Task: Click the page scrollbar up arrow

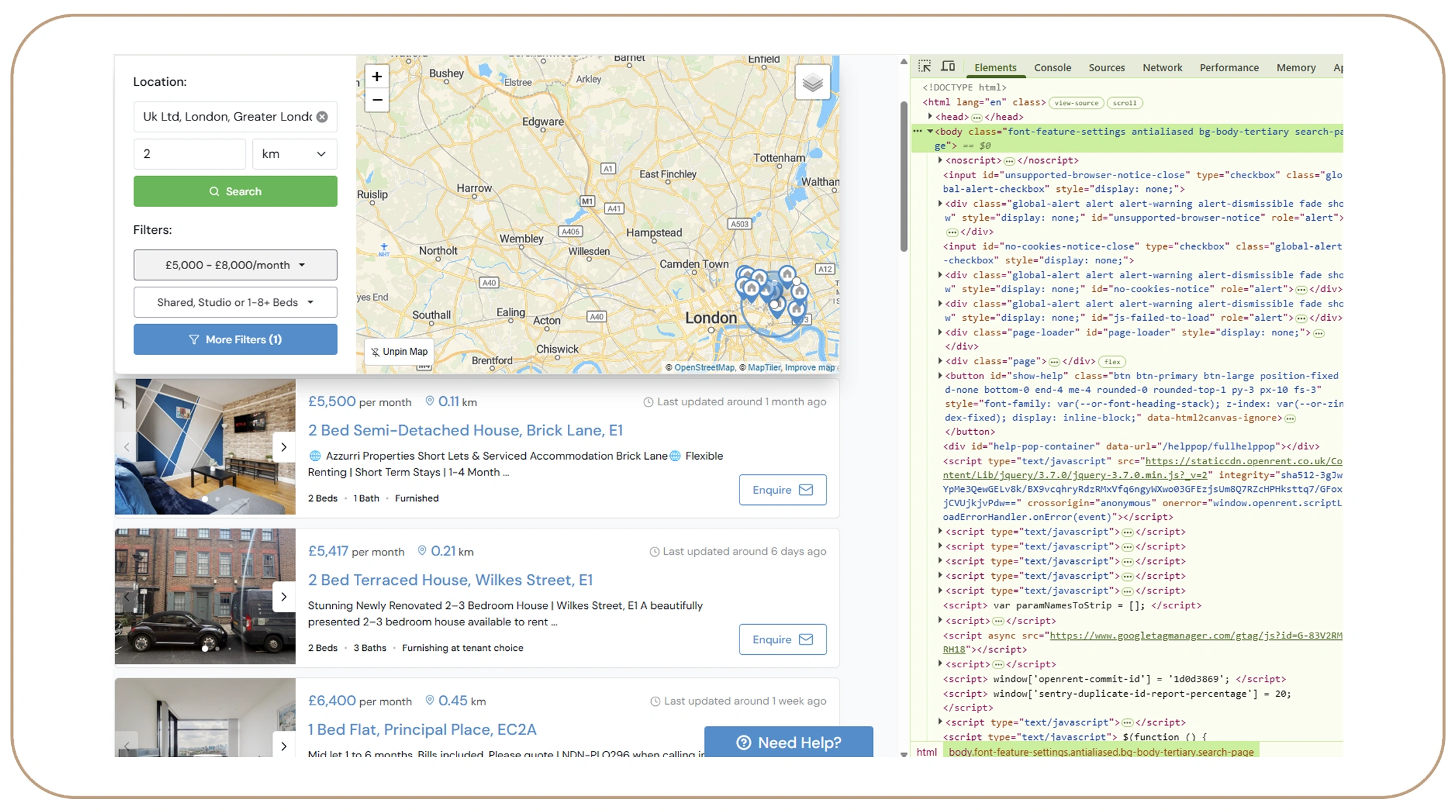Action: (x=904, y=62)
